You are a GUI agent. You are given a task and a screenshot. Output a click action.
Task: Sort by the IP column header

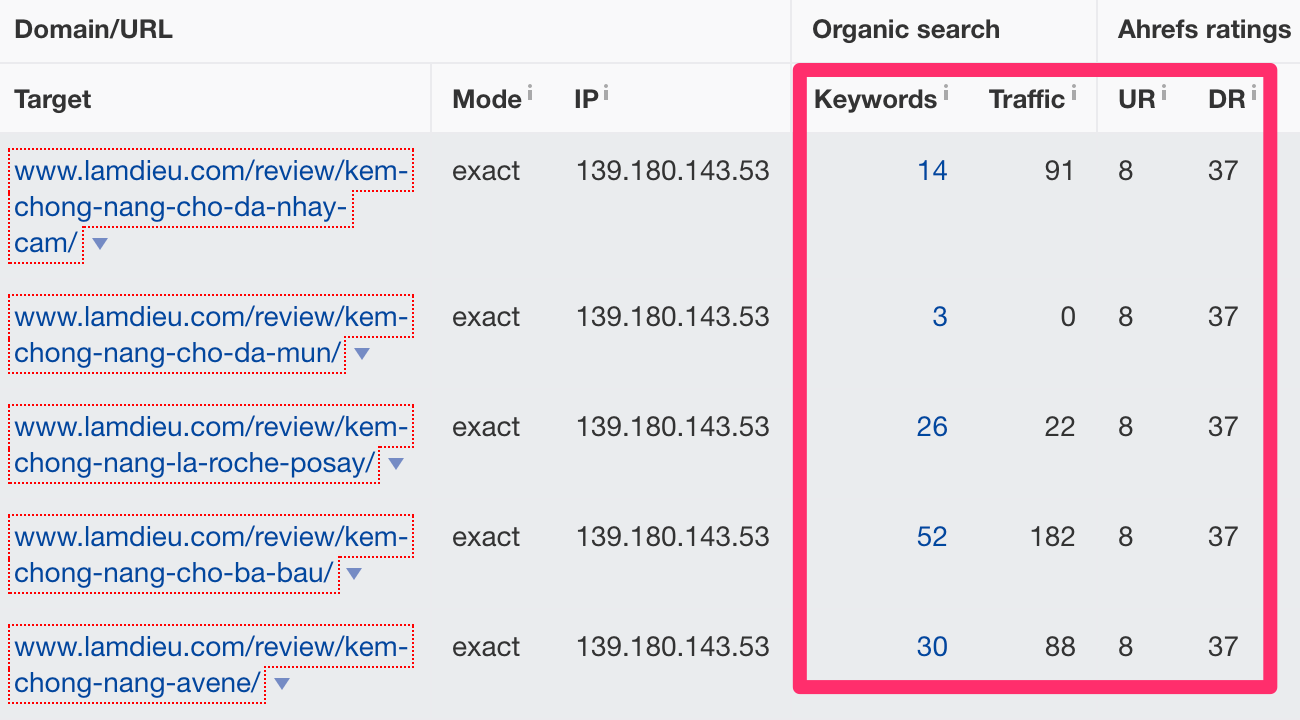[x=586, y=99]
